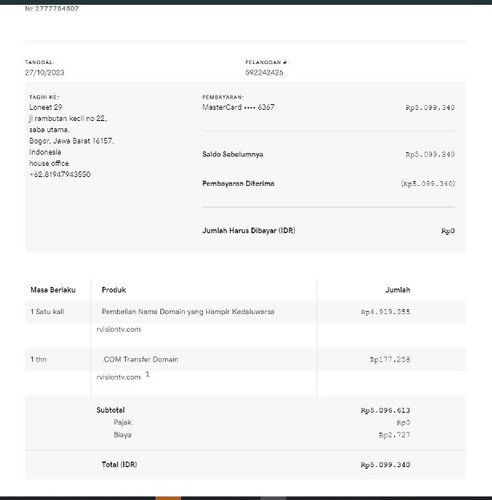The width and height of the screenshot is (492, 500).
Task: Click the customer number 592242426
Action: tap(264, 72)
